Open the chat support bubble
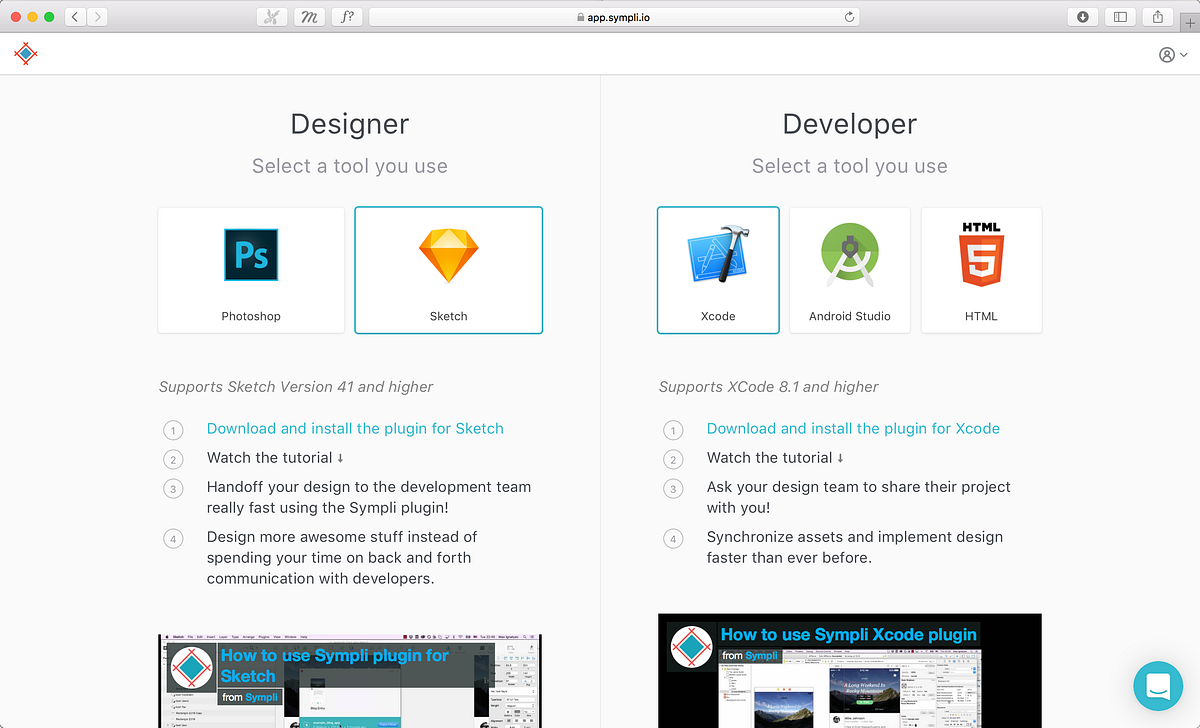Screen dimensions: 1200x728 [x=1158, y=685]
